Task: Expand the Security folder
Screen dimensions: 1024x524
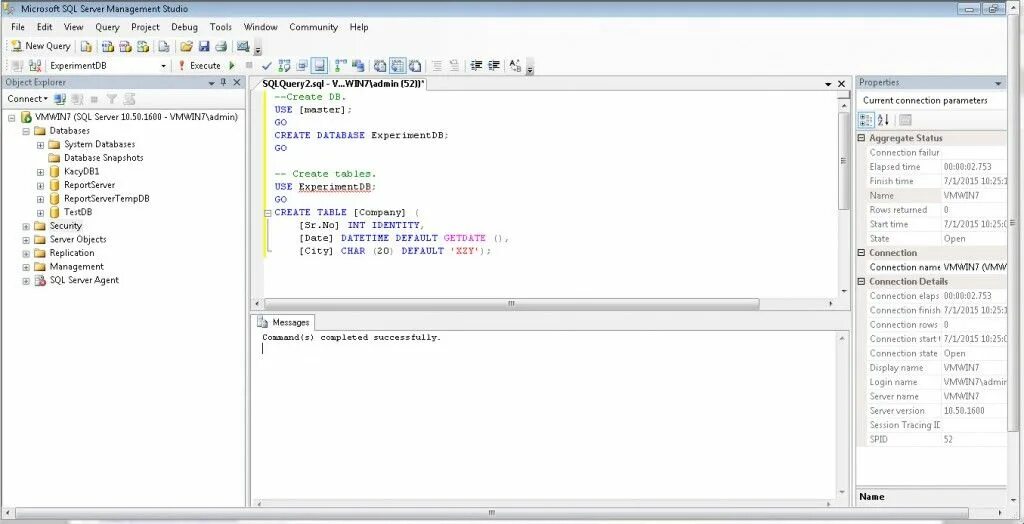Action: click(26, 226)
